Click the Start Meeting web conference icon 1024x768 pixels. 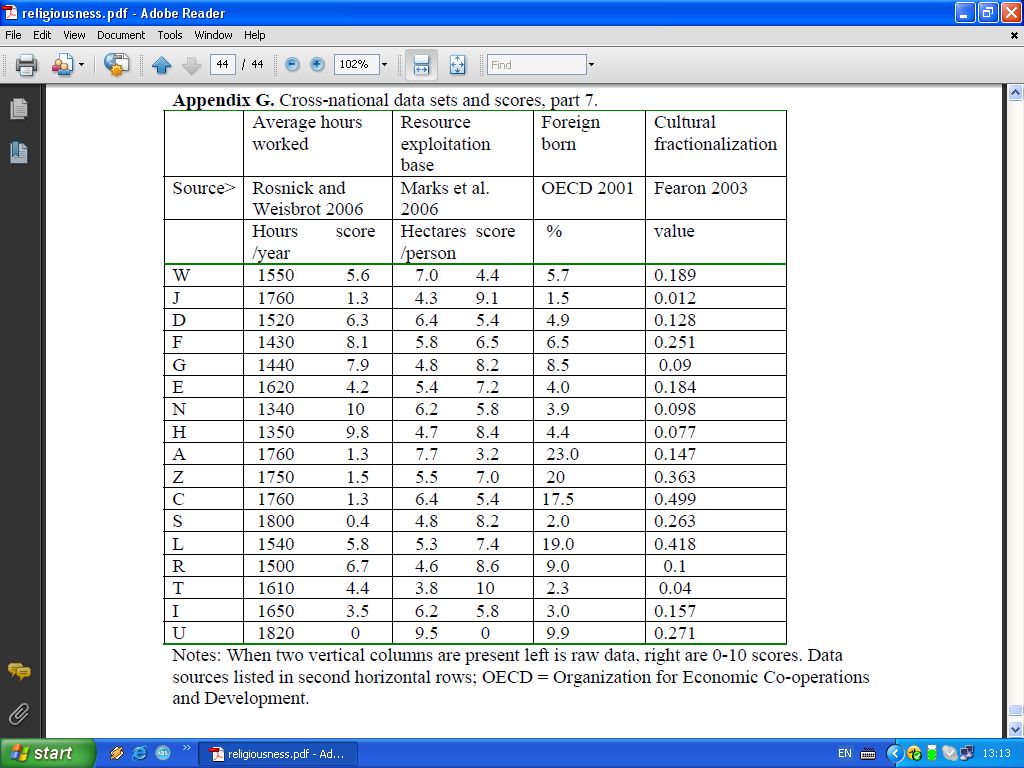[x=116, y=65]
